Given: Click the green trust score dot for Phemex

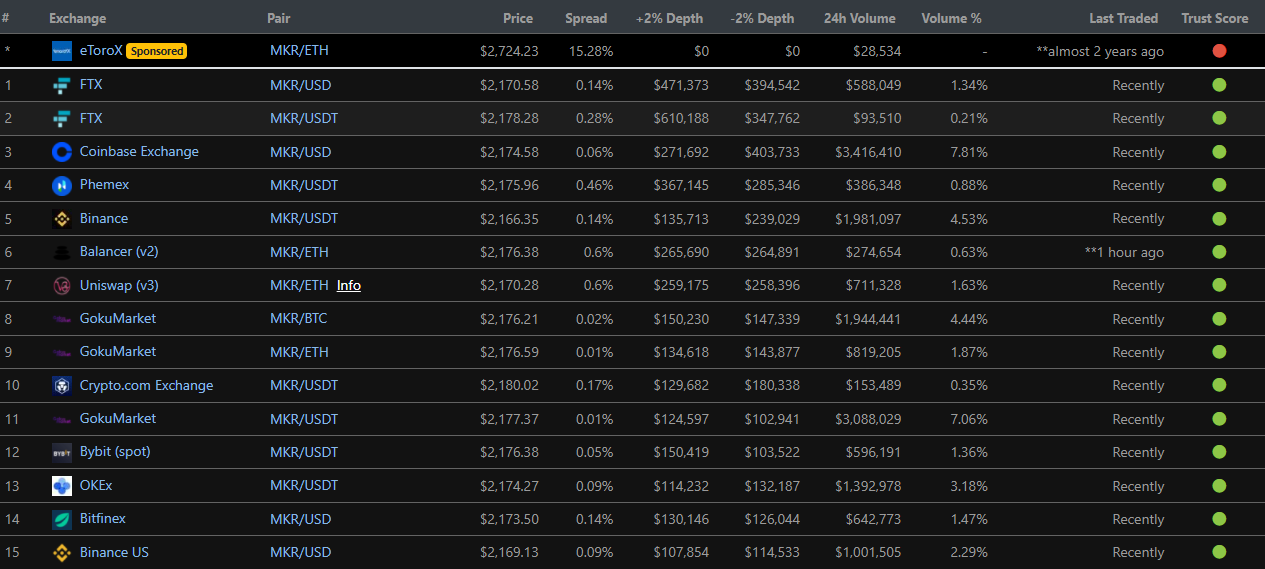Looking at the screenshot, I should pyautogui.click(x=1219, y=185).
